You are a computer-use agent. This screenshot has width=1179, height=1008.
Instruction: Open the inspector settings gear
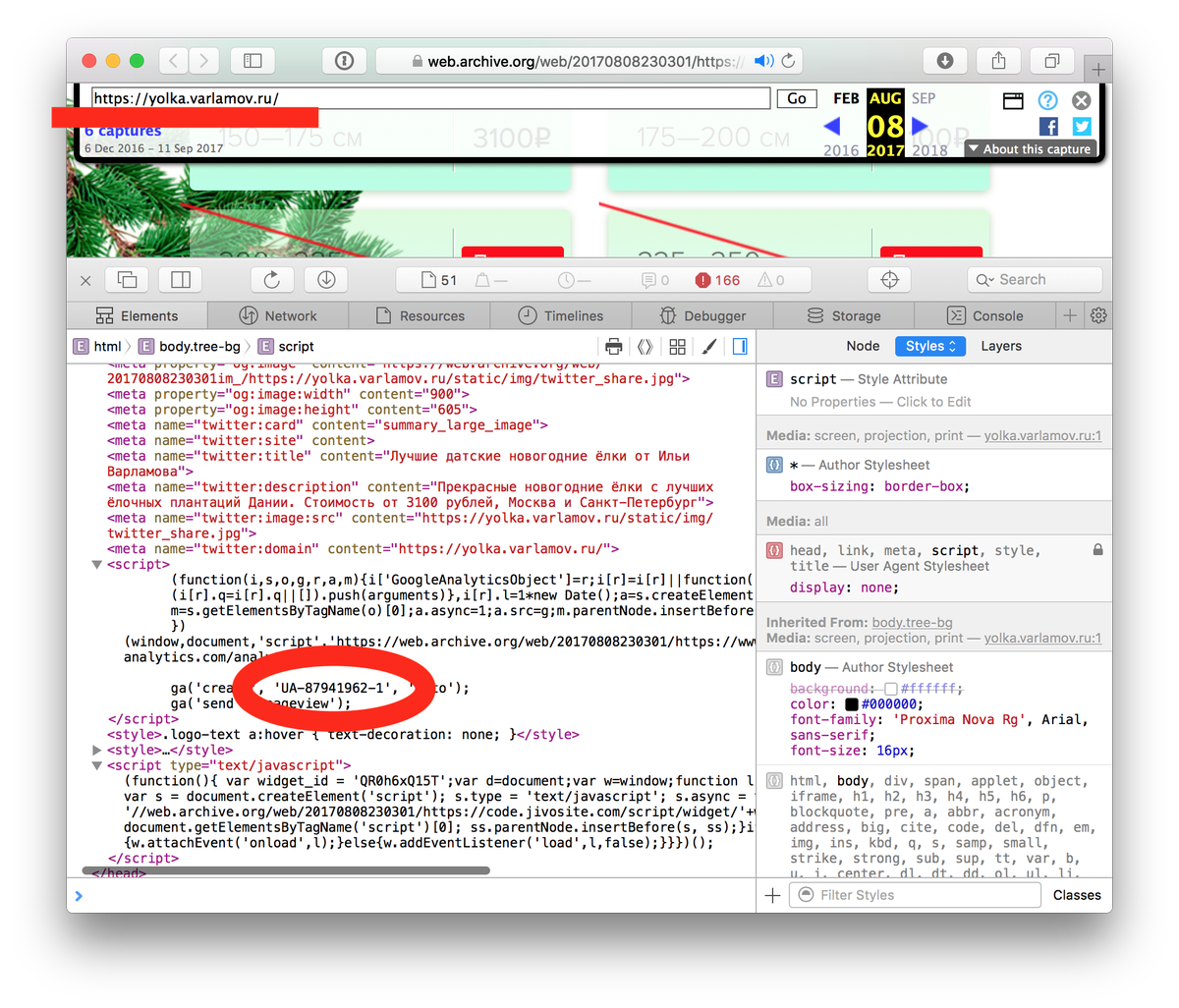(1098, 315)
